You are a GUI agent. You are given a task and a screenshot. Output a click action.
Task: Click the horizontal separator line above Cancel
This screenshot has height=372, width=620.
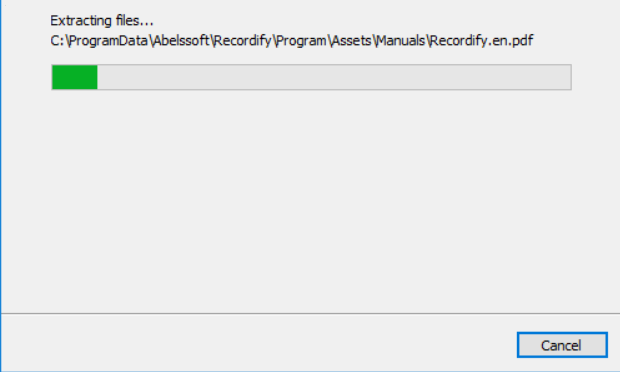coord(310,313)
